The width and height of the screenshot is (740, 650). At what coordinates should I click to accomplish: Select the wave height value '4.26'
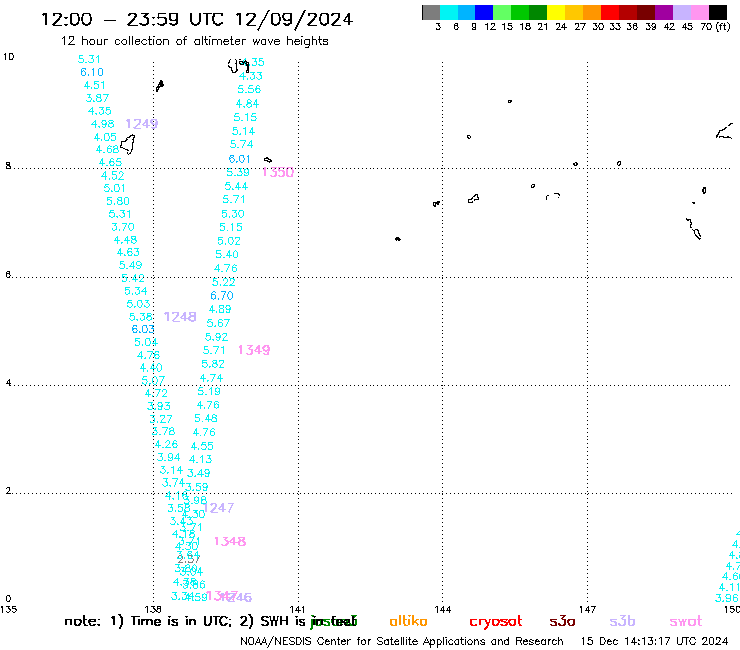coord(166,445)
